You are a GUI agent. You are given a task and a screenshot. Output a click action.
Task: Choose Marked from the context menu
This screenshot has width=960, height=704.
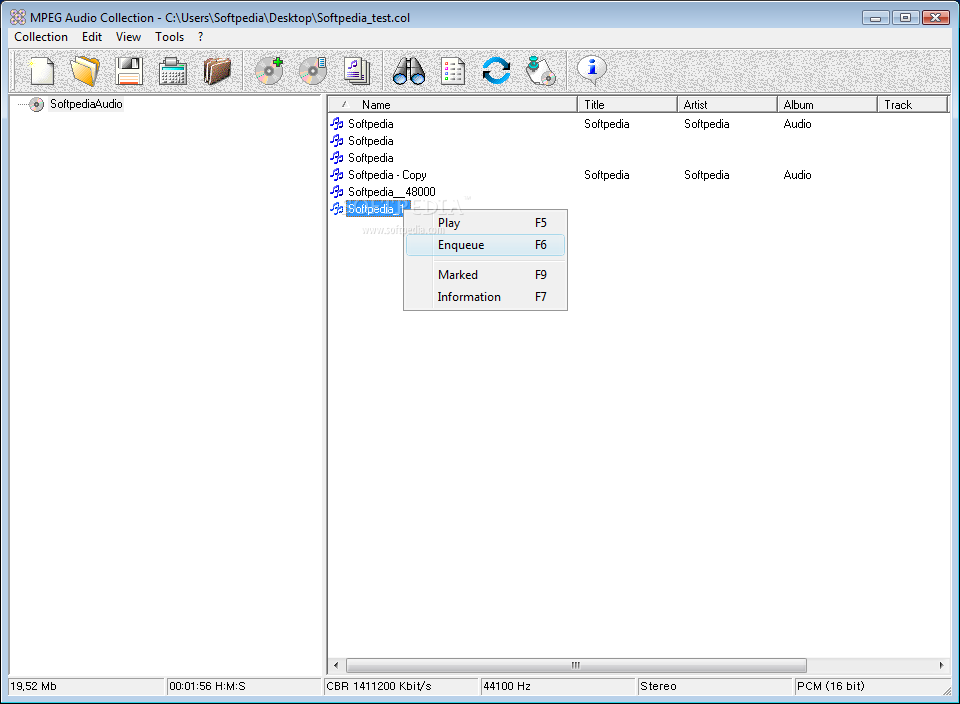485,275
